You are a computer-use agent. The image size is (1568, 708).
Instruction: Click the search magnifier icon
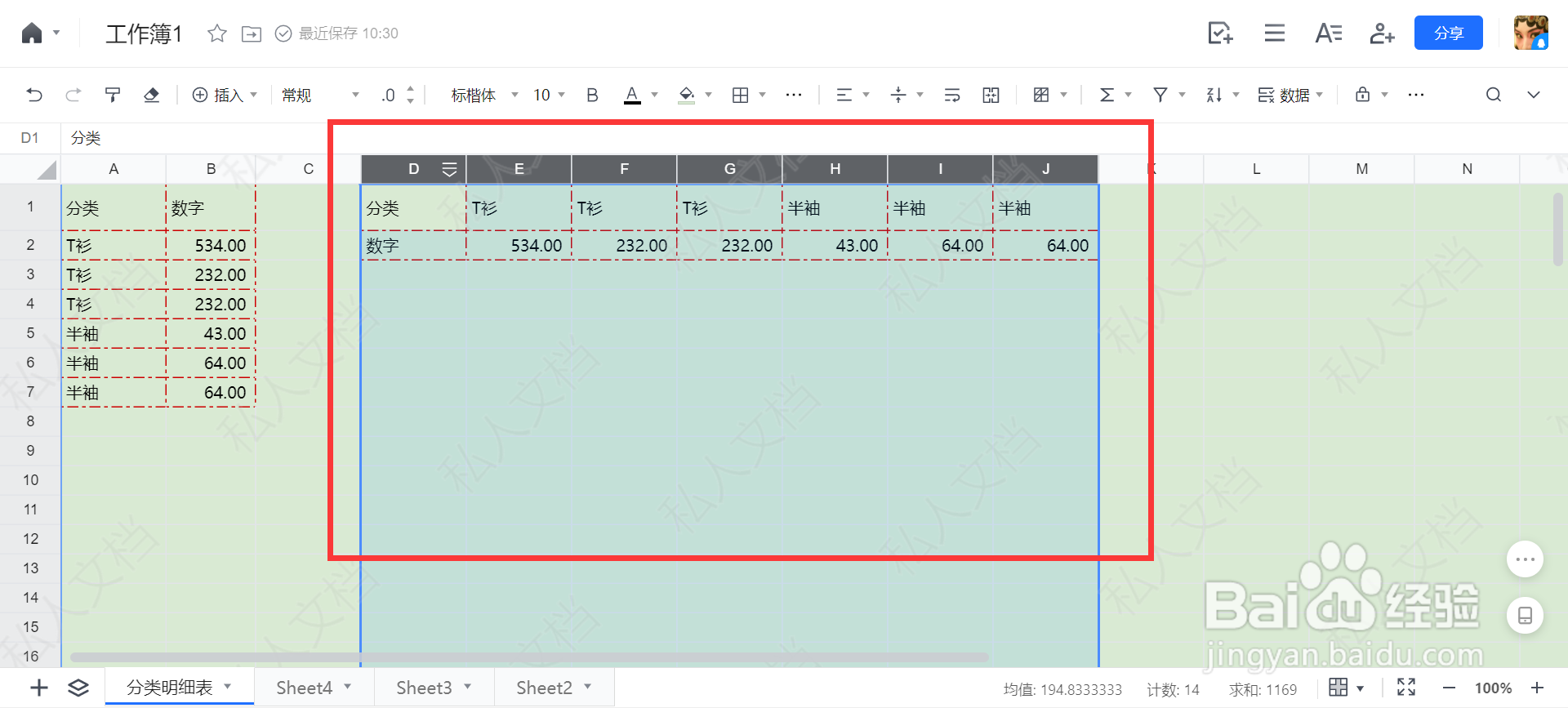[1494, 95]
